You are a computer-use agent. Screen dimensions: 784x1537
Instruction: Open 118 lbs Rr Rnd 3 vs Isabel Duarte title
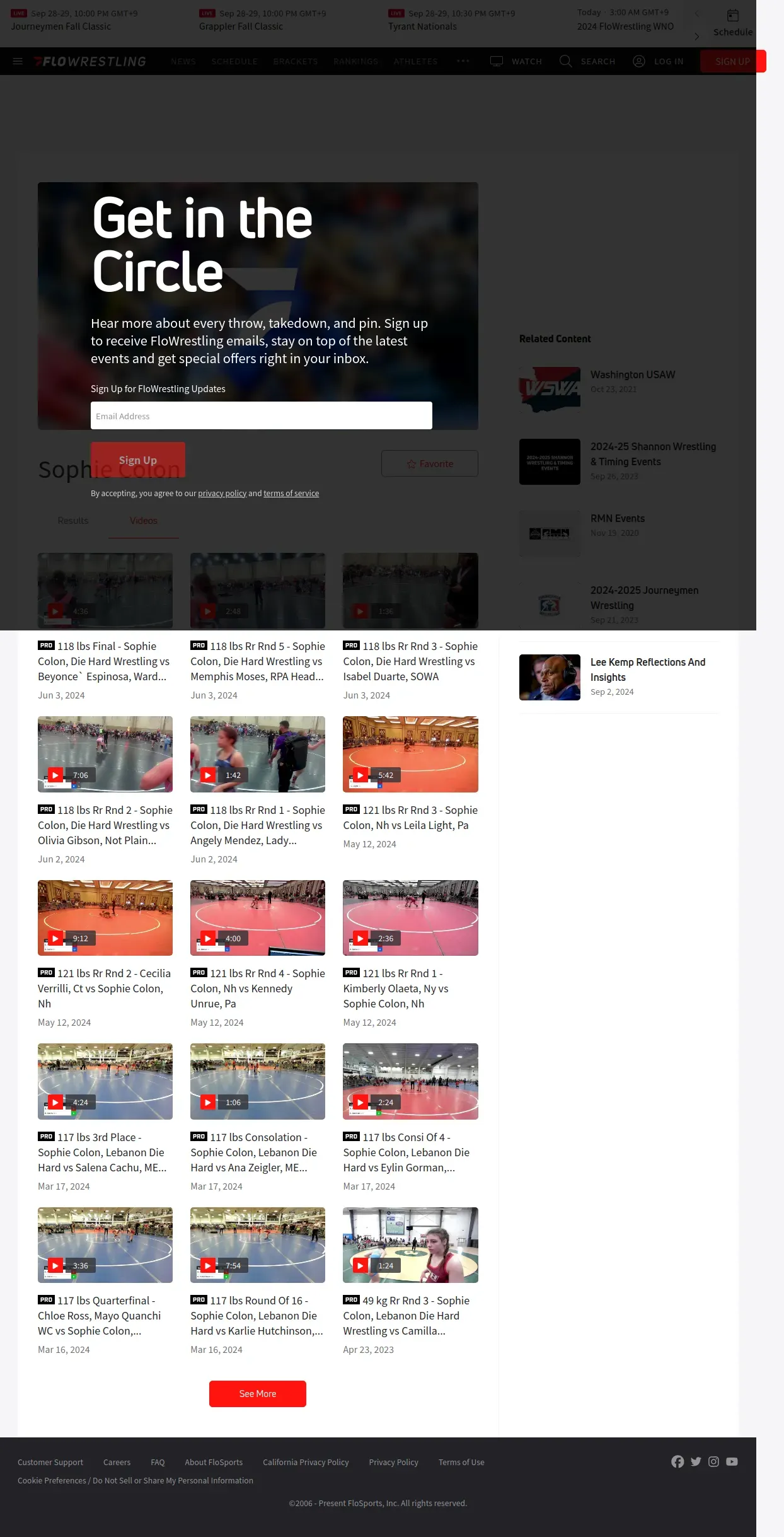pyautogui.click(x=410, y=661)
